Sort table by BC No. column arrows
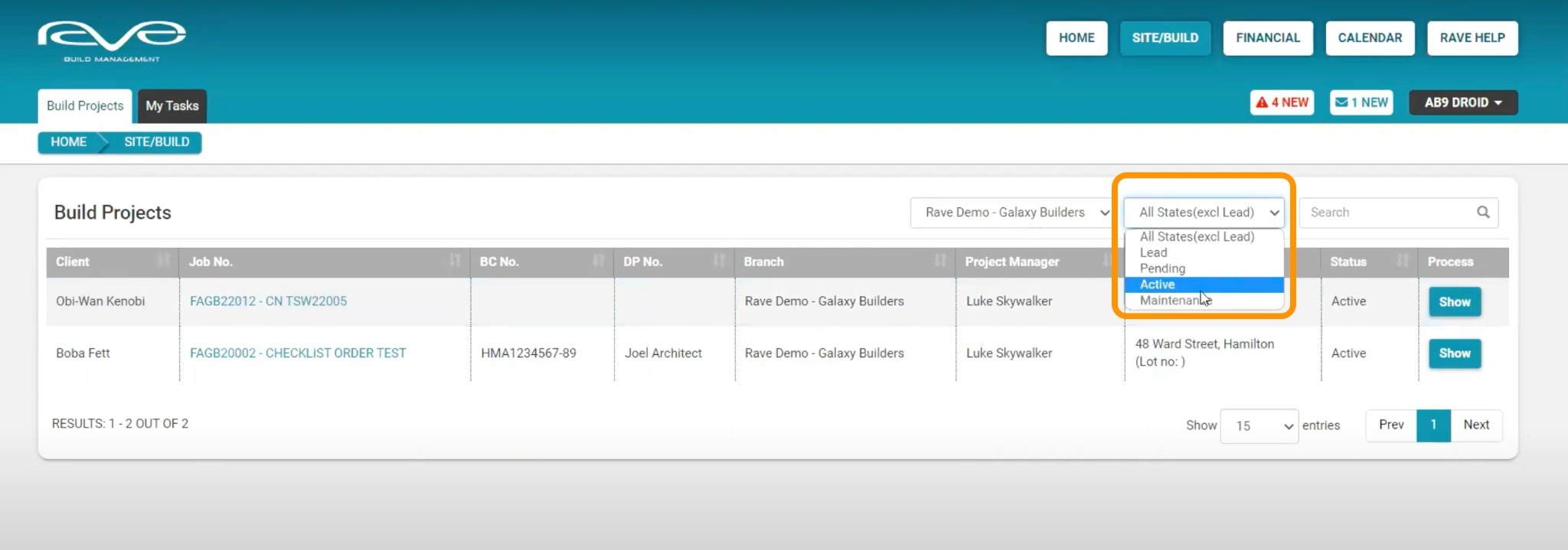 coord(598,261)
